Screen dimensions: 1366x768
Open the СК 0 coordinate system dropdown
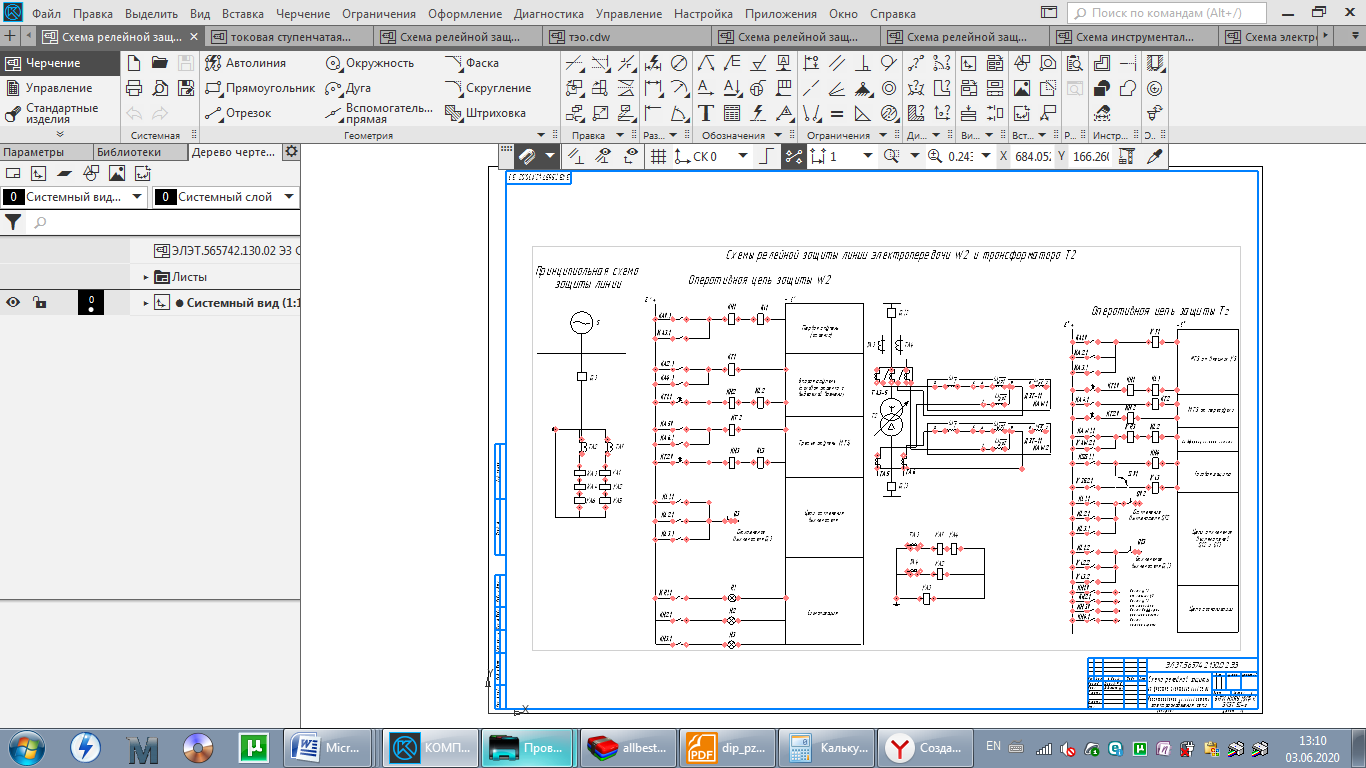[x=742, y=156]
